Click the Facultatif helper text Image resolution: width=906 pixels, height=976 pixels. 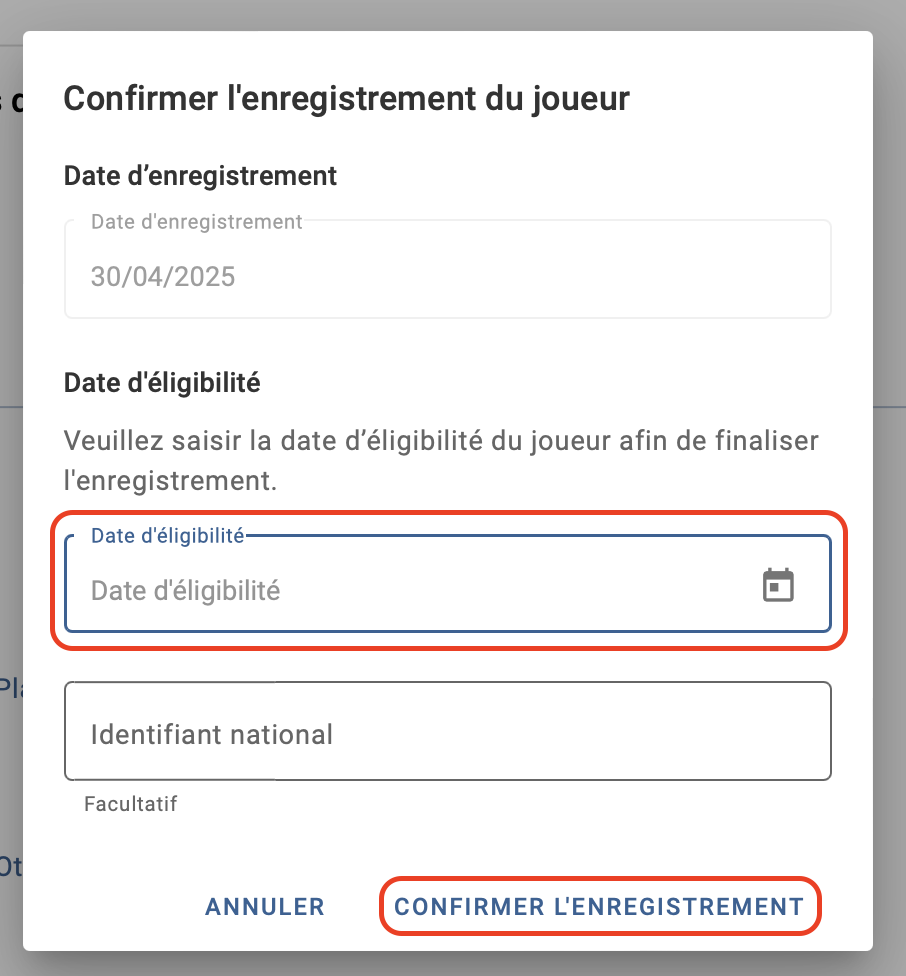[x=131, y=804]
